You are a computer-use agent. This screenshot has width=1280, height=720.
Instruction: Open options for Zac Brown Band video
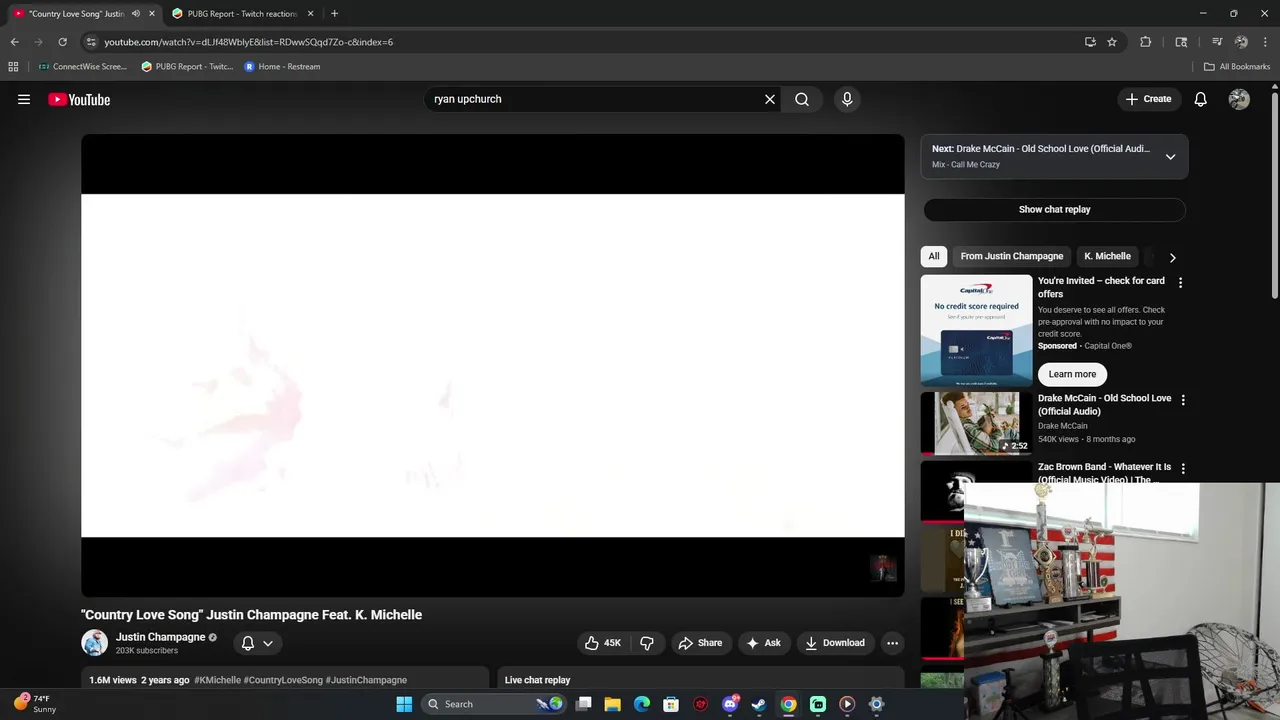pos(1183,468)
